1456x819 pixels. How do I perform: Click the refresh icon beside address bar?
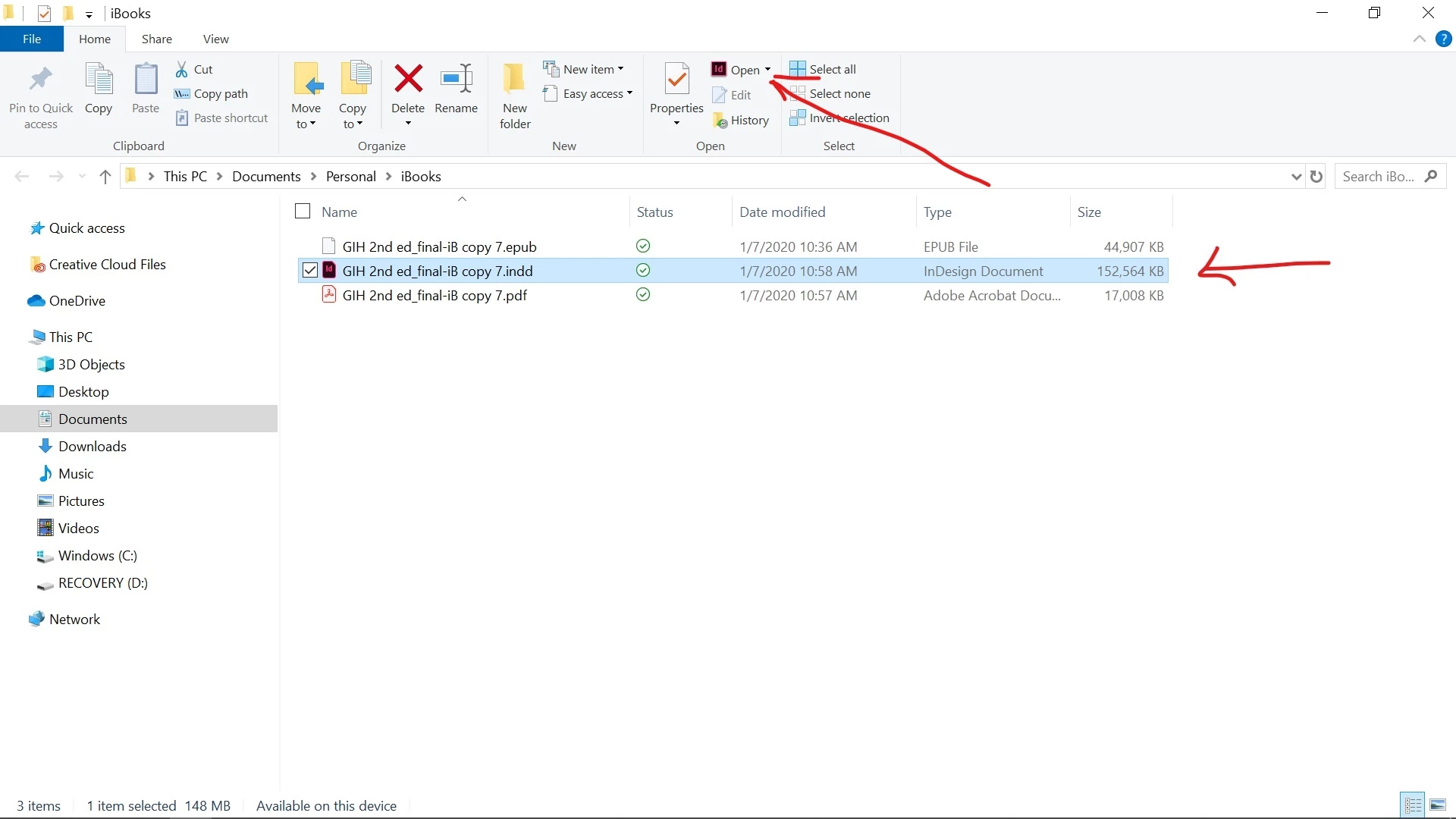1316,177
